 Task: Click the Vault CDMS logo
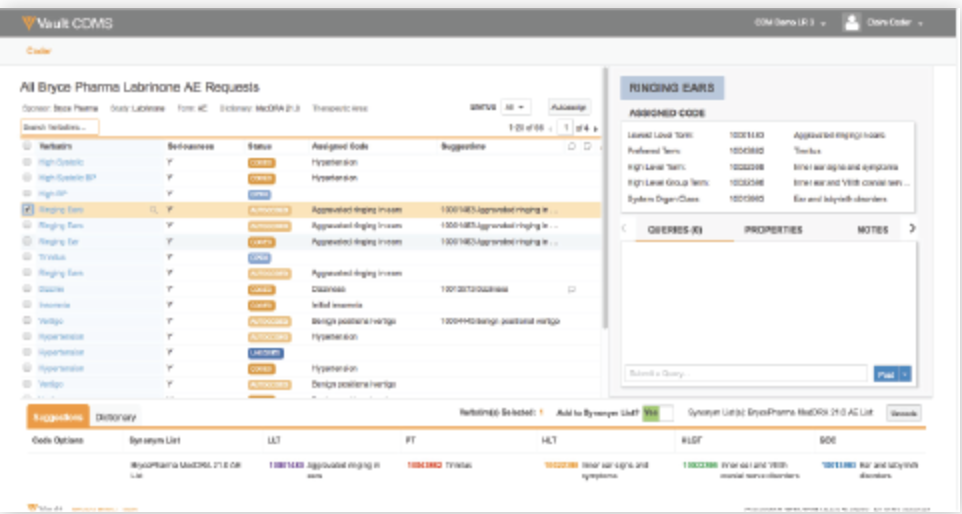tap(67, 23)
